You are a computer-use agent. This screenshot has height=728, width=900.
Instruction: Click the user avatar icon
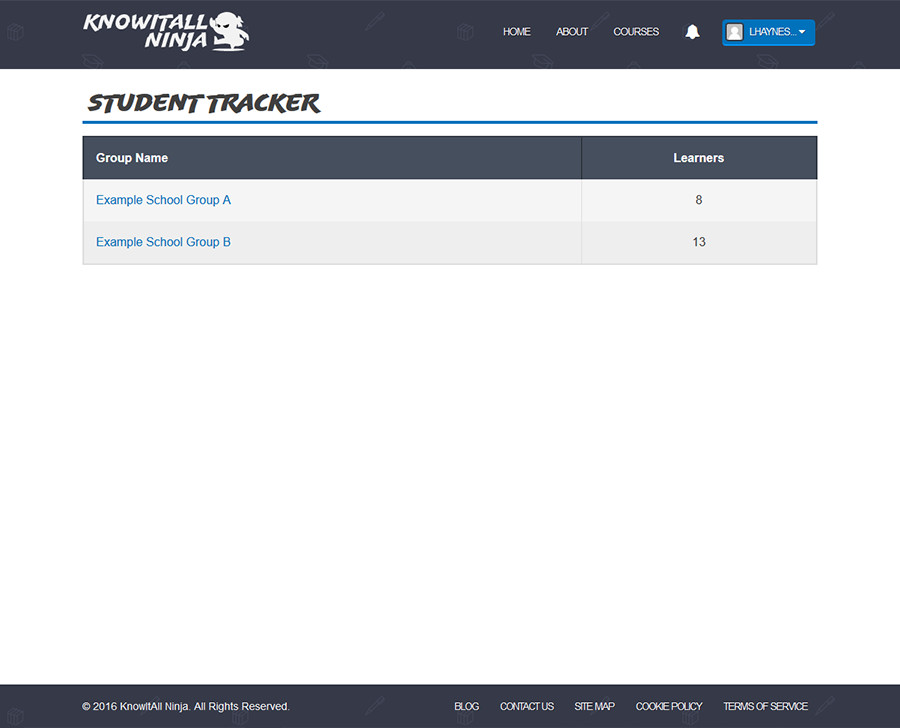[x=734, y=32]
